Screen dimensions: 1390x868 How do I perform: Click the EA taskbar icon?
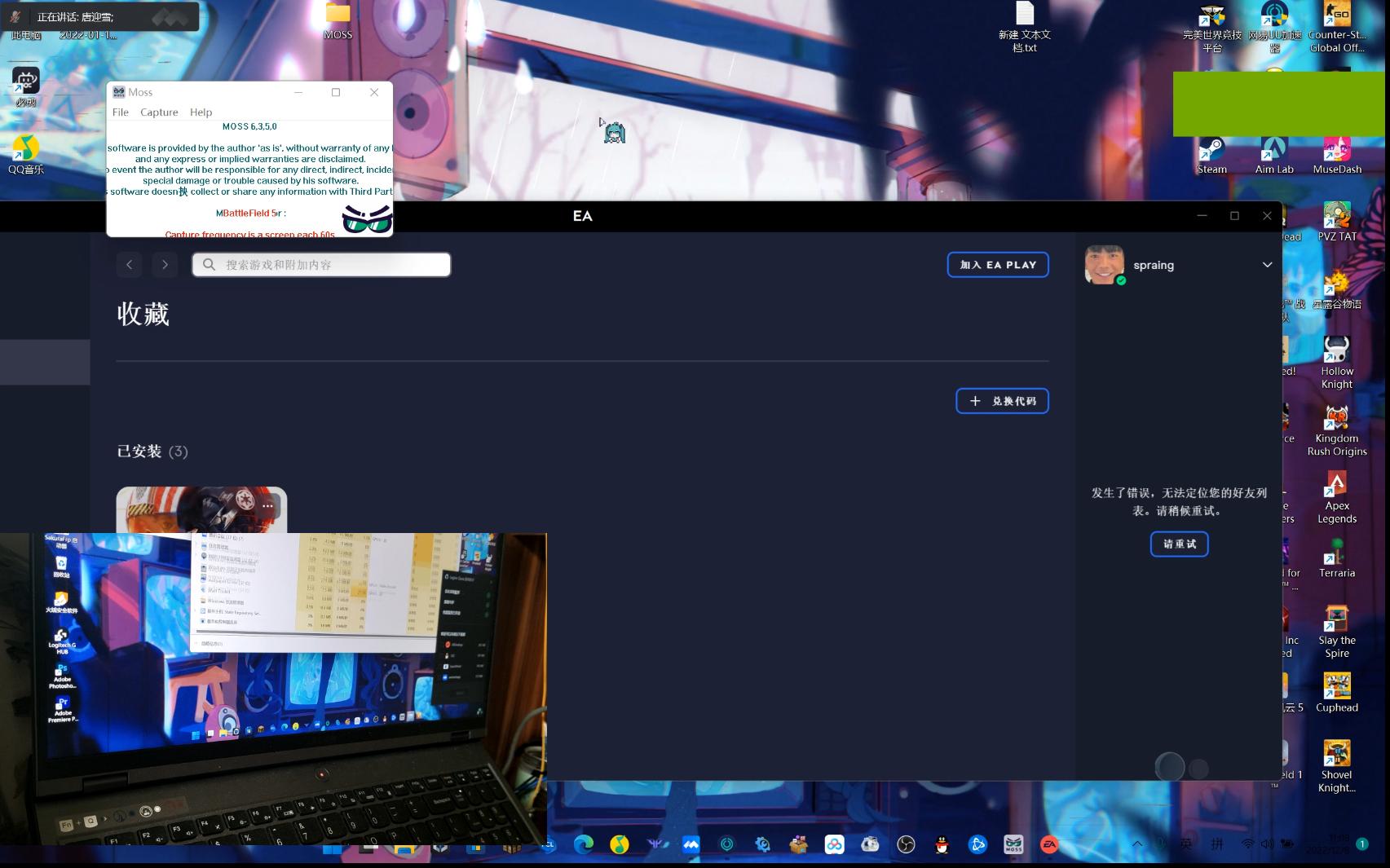tap(1049, 844)
